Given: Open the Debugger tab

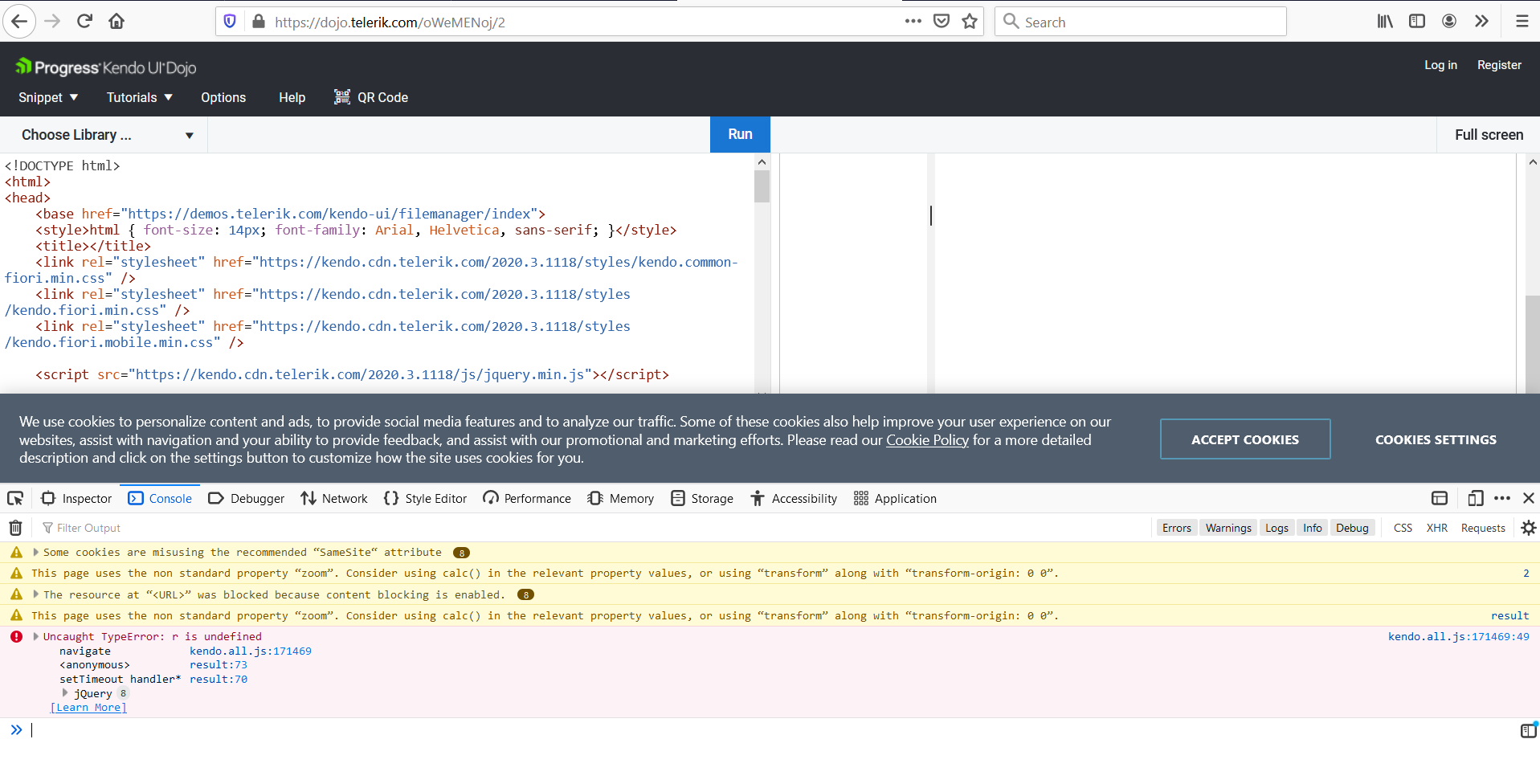Looking at the screenshot, I should pyautogui.click(x=247, y=499).
